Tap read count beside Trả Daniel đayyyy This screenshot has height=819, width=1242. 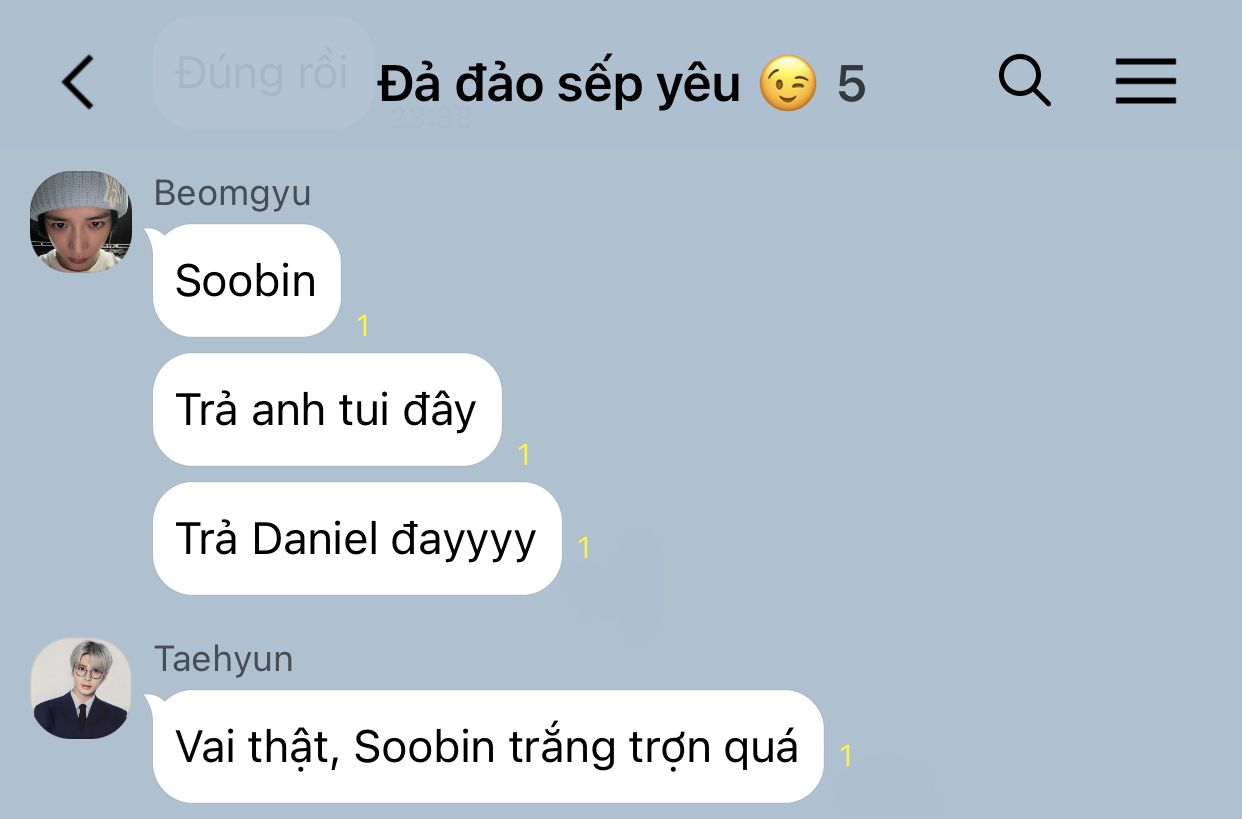click(585, 547)
